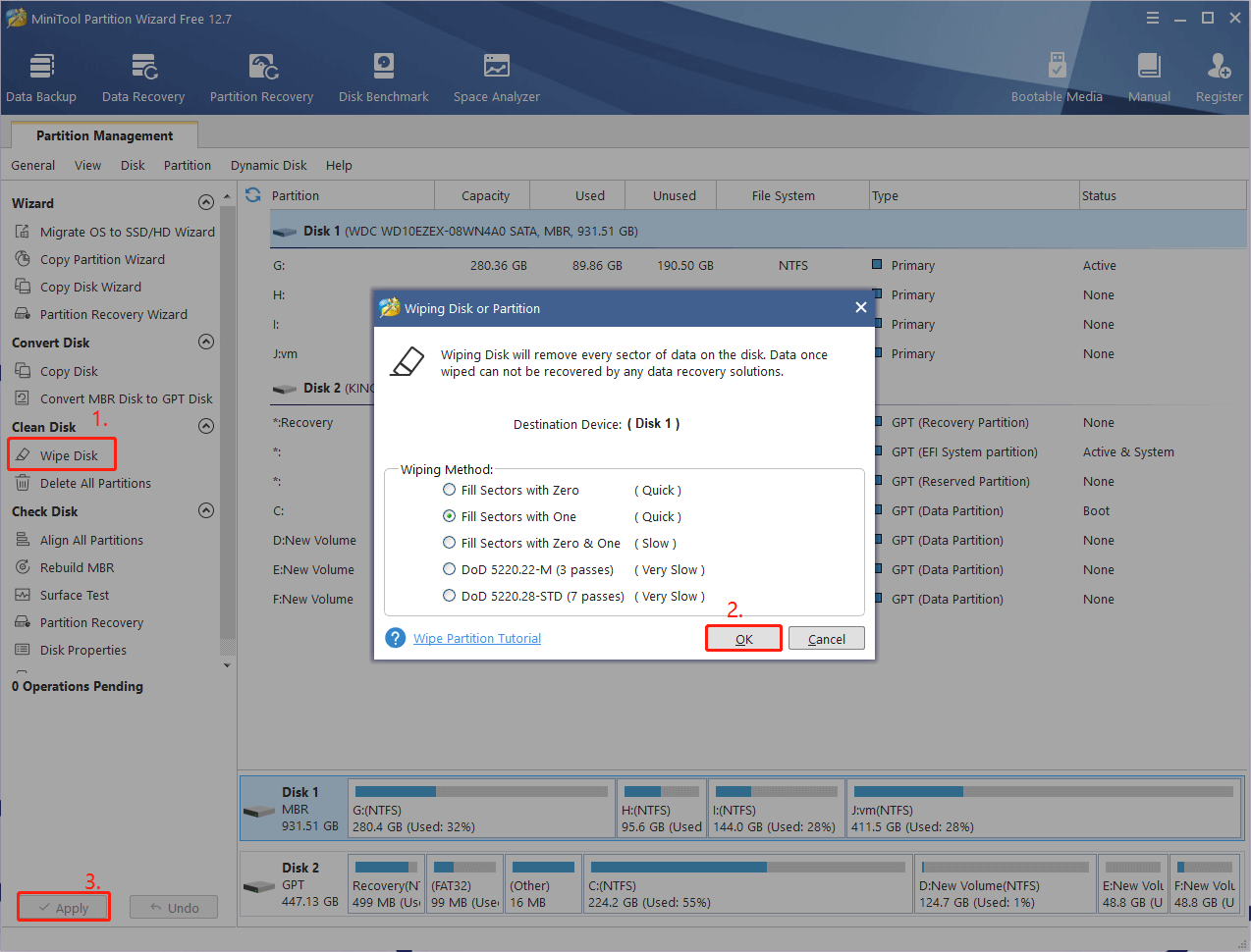
Task: Collapse the Clean Disk section
Action: pyautogui.click(x=206, y=426)
